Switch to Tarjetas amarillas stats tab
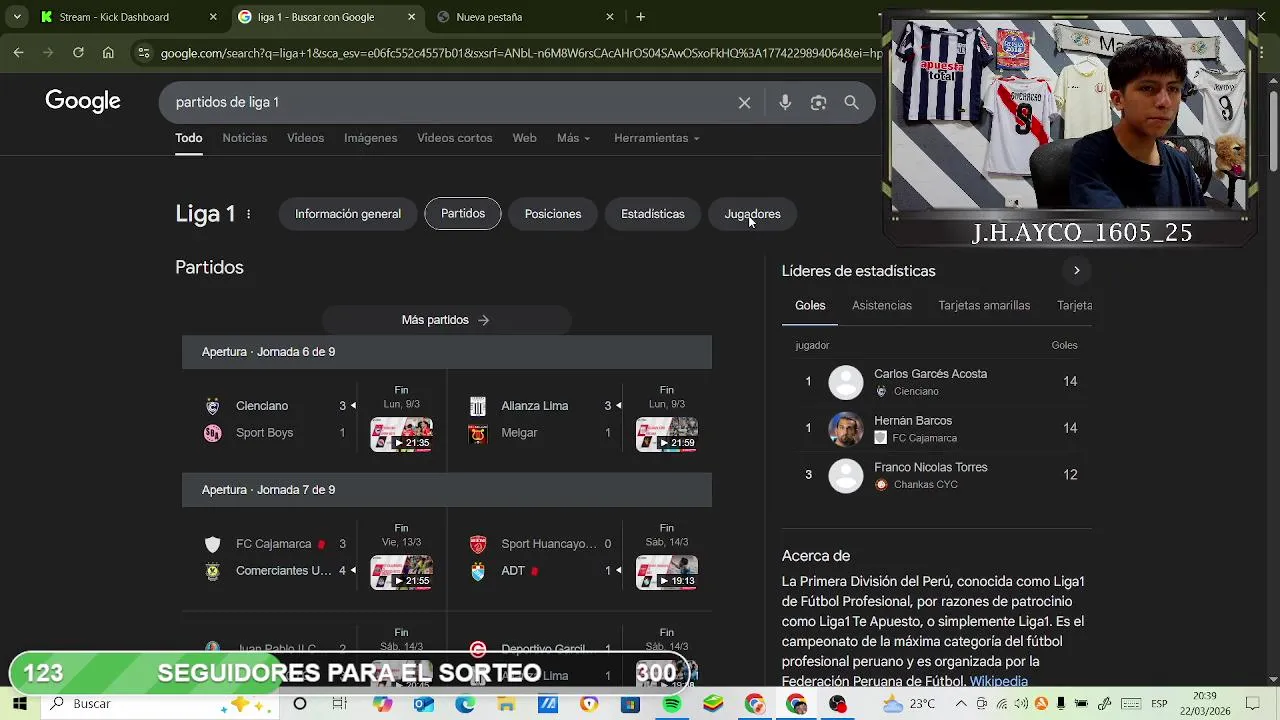1280x720 pixels. pyautogui.click(x=984, y=306)
